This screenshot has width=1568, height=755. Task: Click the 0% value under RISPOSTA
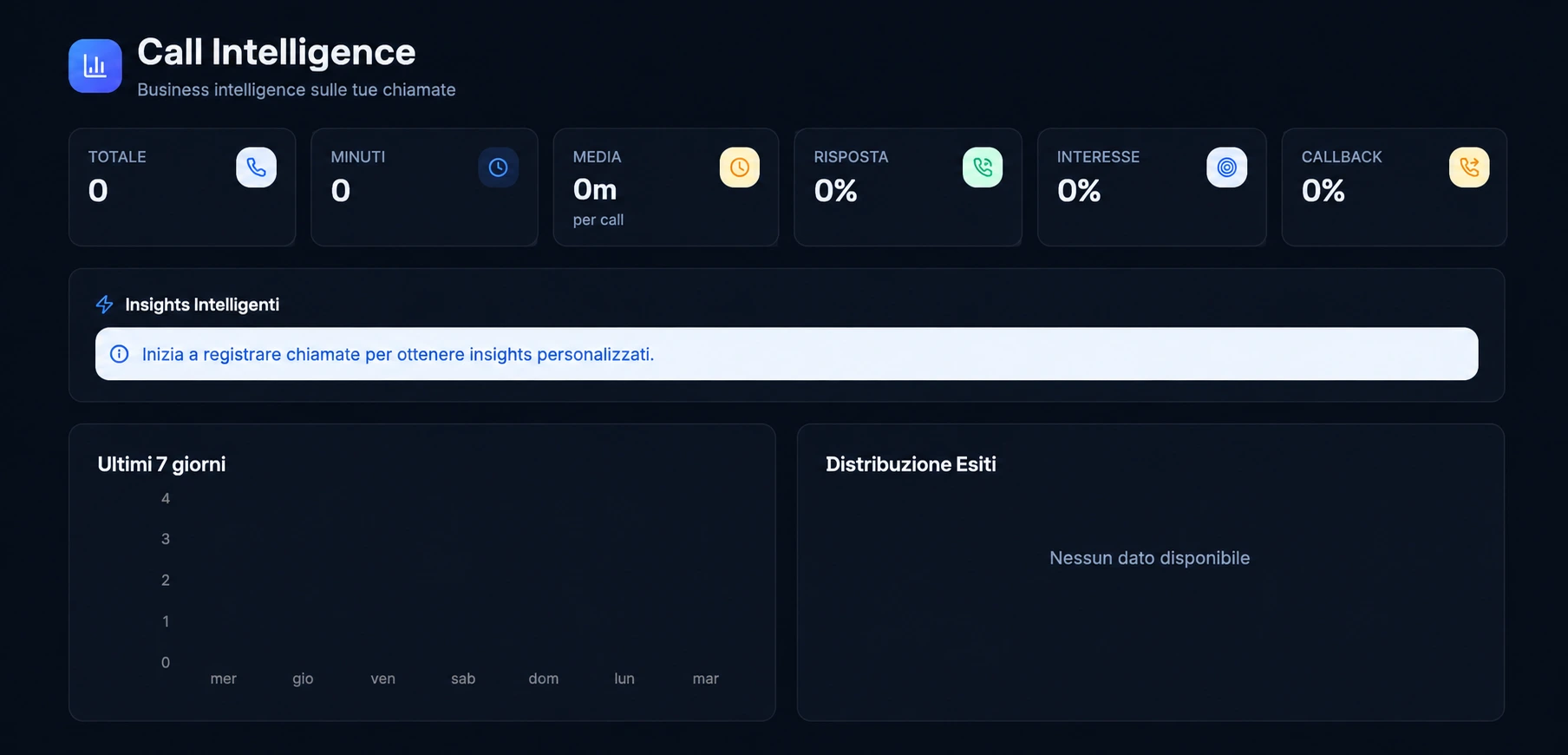coord(836,191)
